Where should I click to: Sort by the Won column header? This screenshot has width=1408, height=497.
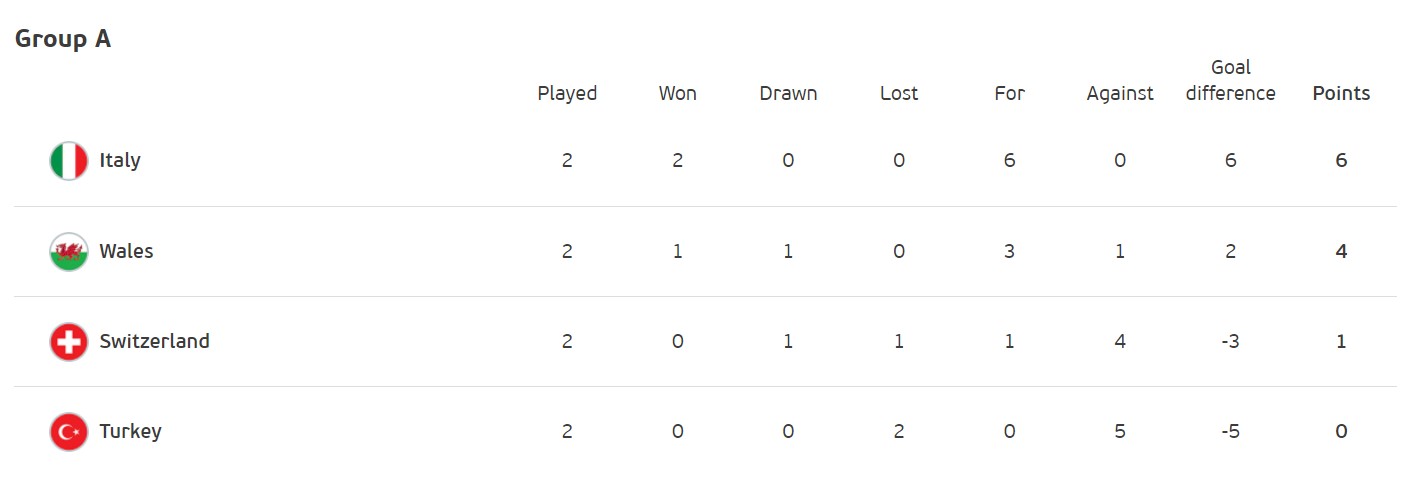click(x=677, y=93)
